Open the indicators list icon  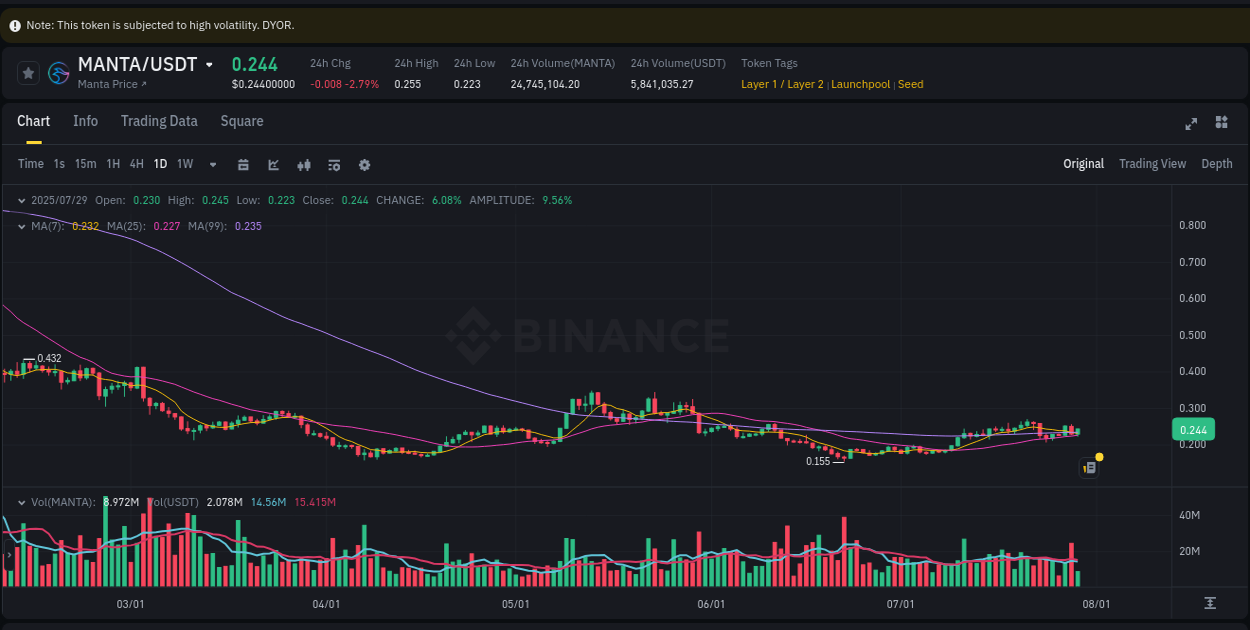[x=333, y=164]
